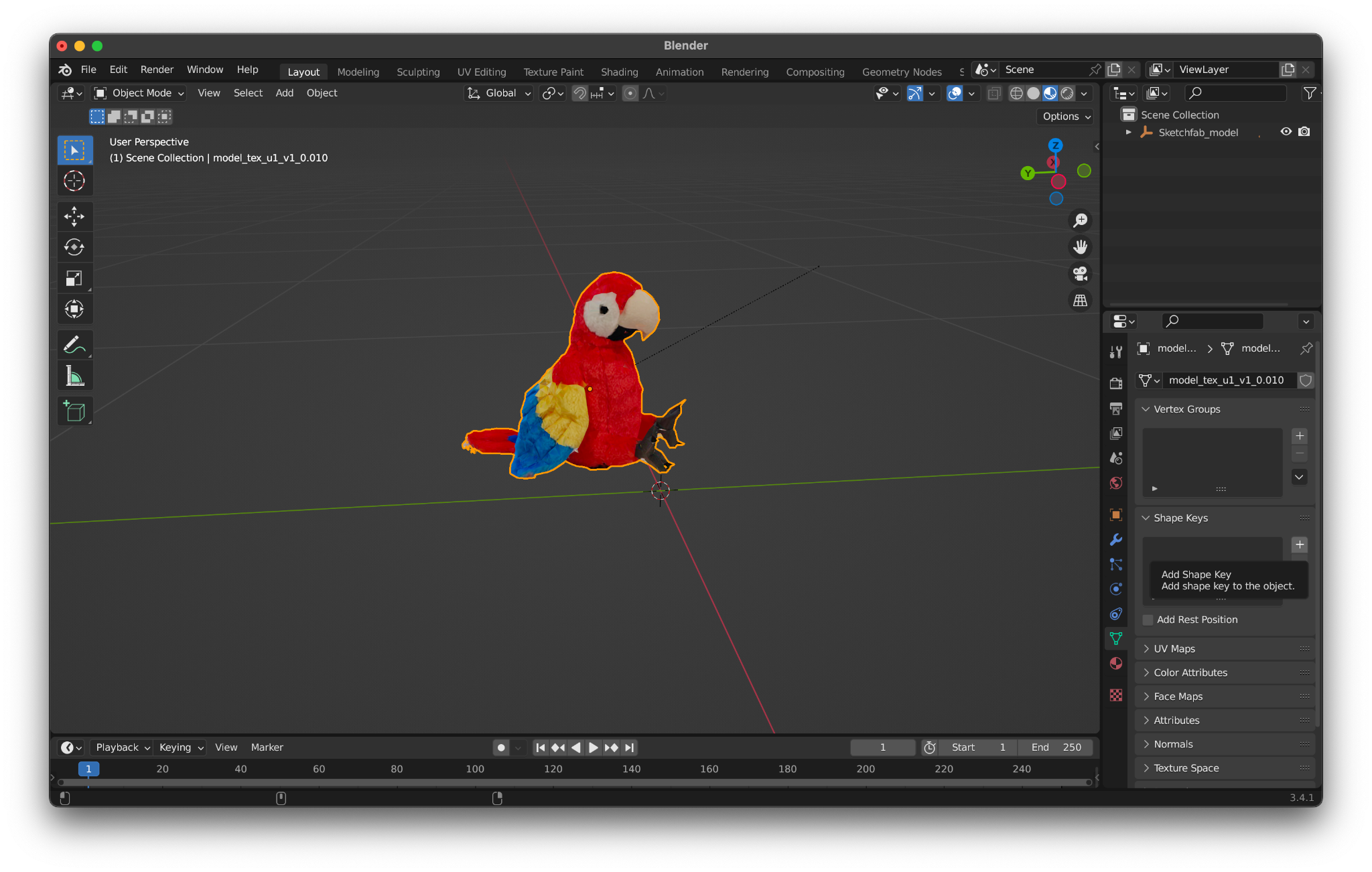The height and width of the screenshot is (872, 1372).
Task: Open the Render menu
Action: [x=157, y=70]
